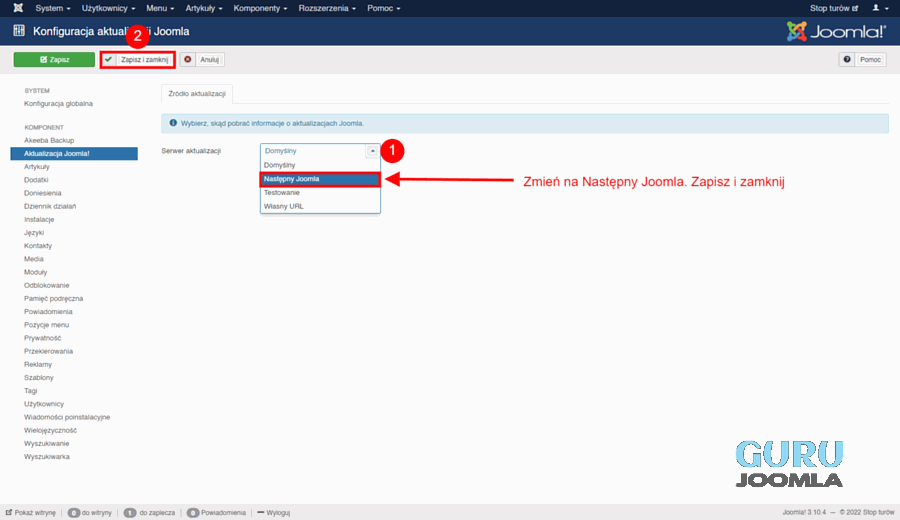Open Moduły component settings
The width and height of the screenshot is (900, 520).
pos(36,272)
